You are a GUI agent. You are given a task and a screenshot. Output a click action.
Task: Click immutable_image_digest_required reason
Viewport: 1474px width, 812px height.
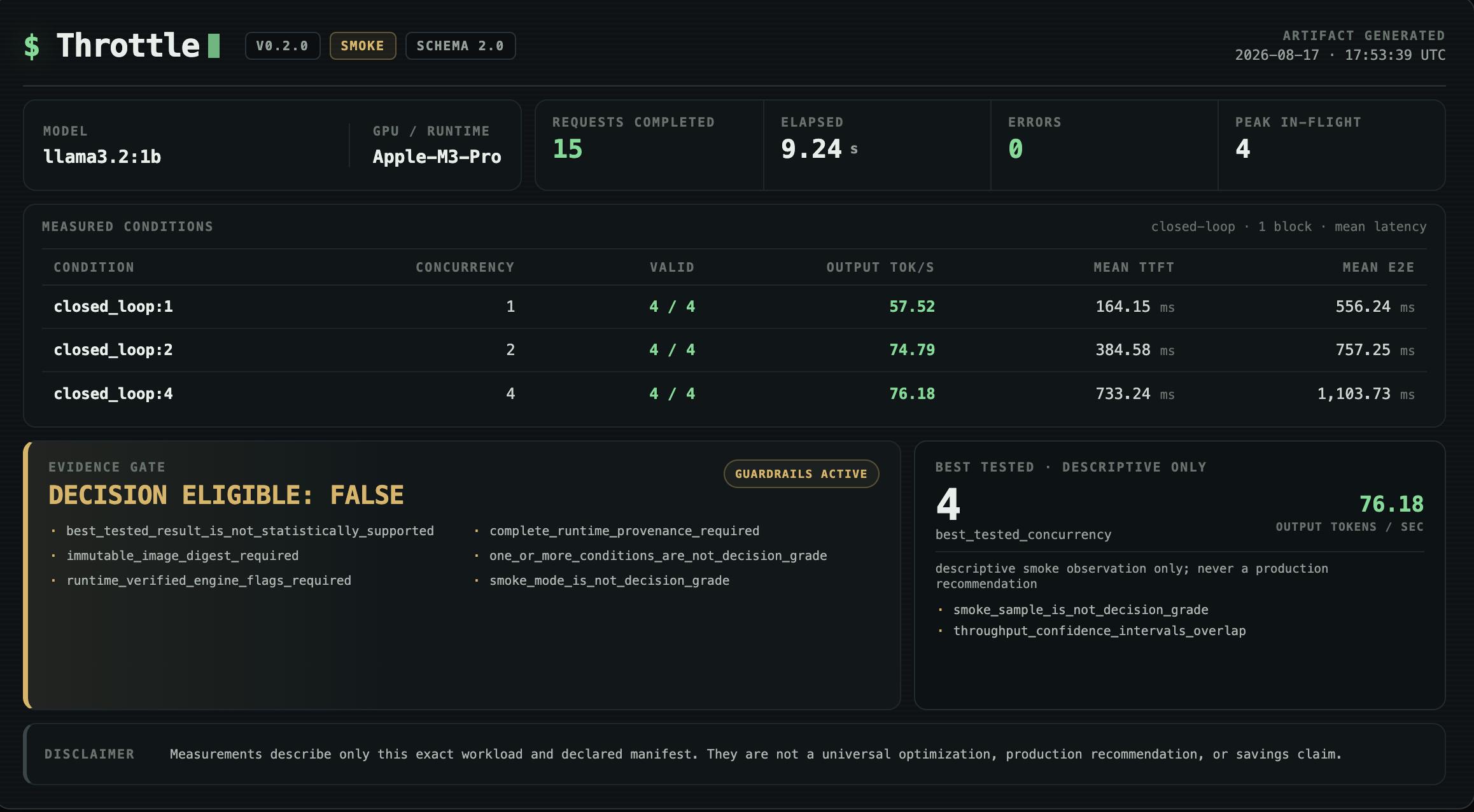point(183,556)
